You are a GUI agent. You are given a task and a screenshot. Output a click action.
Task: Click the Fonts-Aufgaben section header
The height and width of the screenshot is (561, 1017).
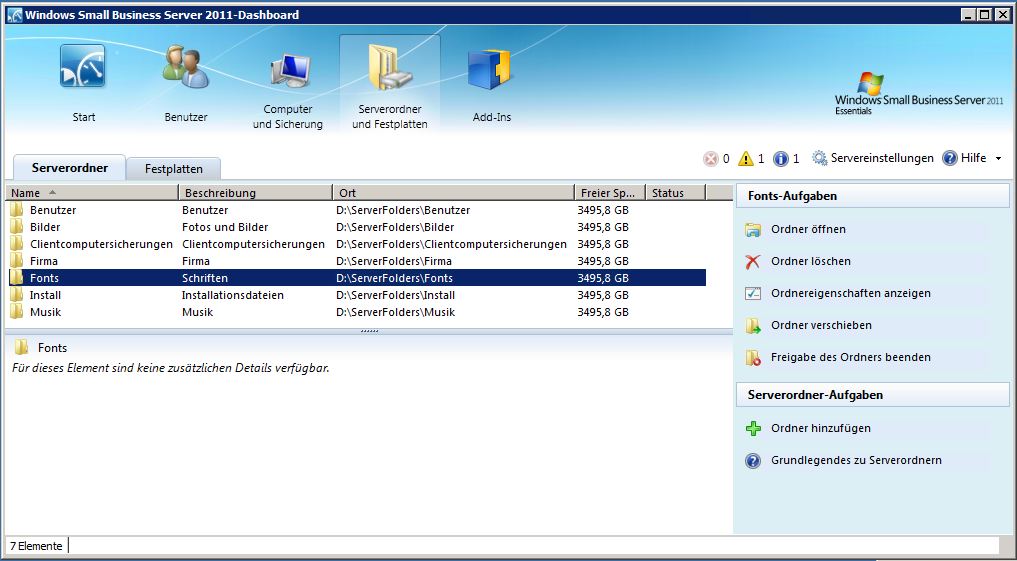(x=872, y=196)
